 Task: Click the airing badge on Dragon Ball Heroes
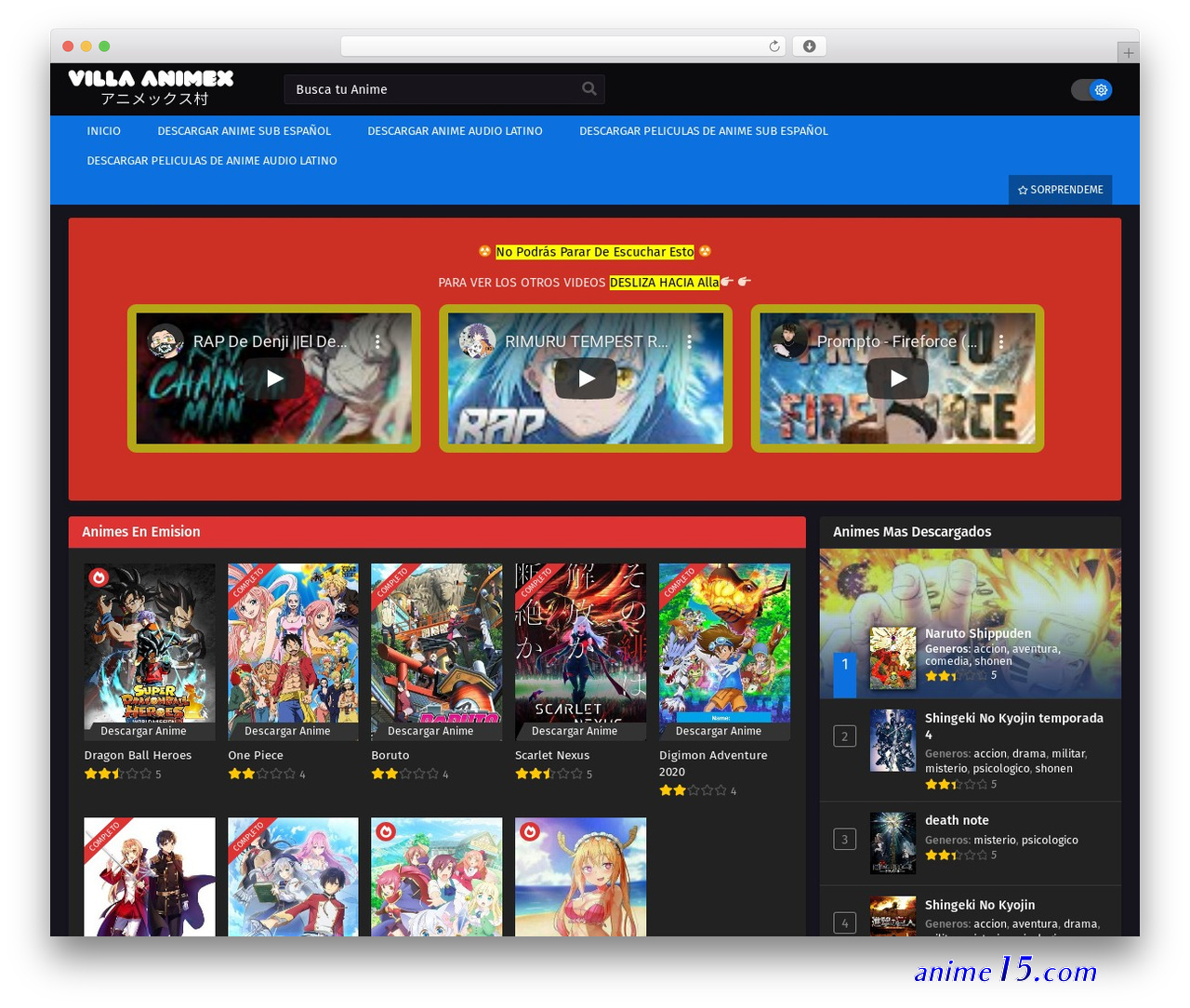99,577
